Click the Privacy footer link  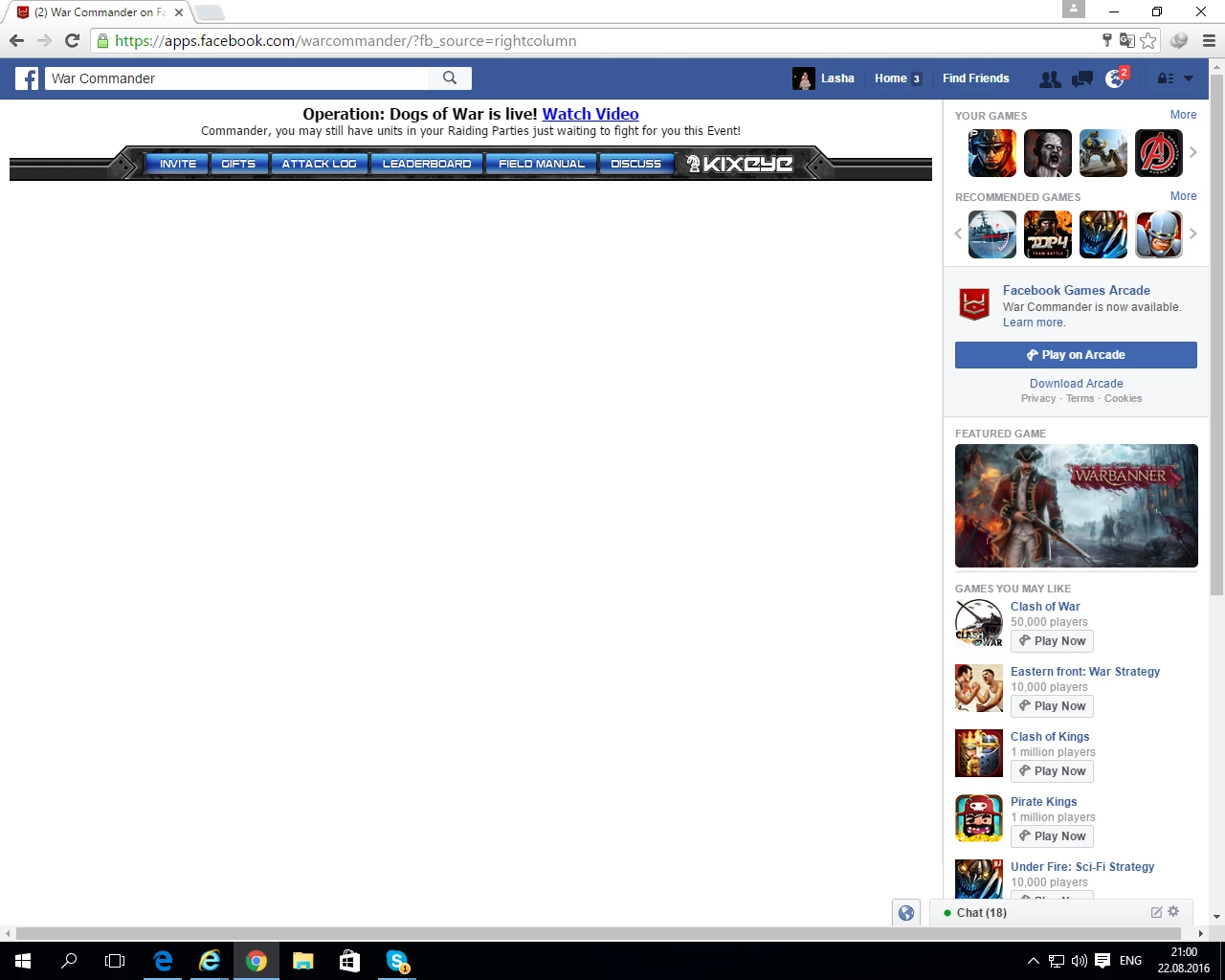click(1038, 399)
